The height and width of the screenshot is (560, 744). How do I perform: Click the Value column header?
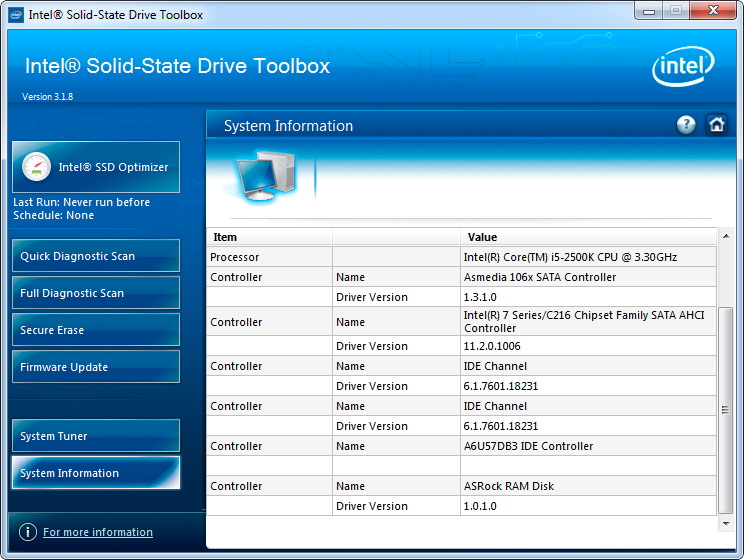pyautogui.click(x=588, y=237)
